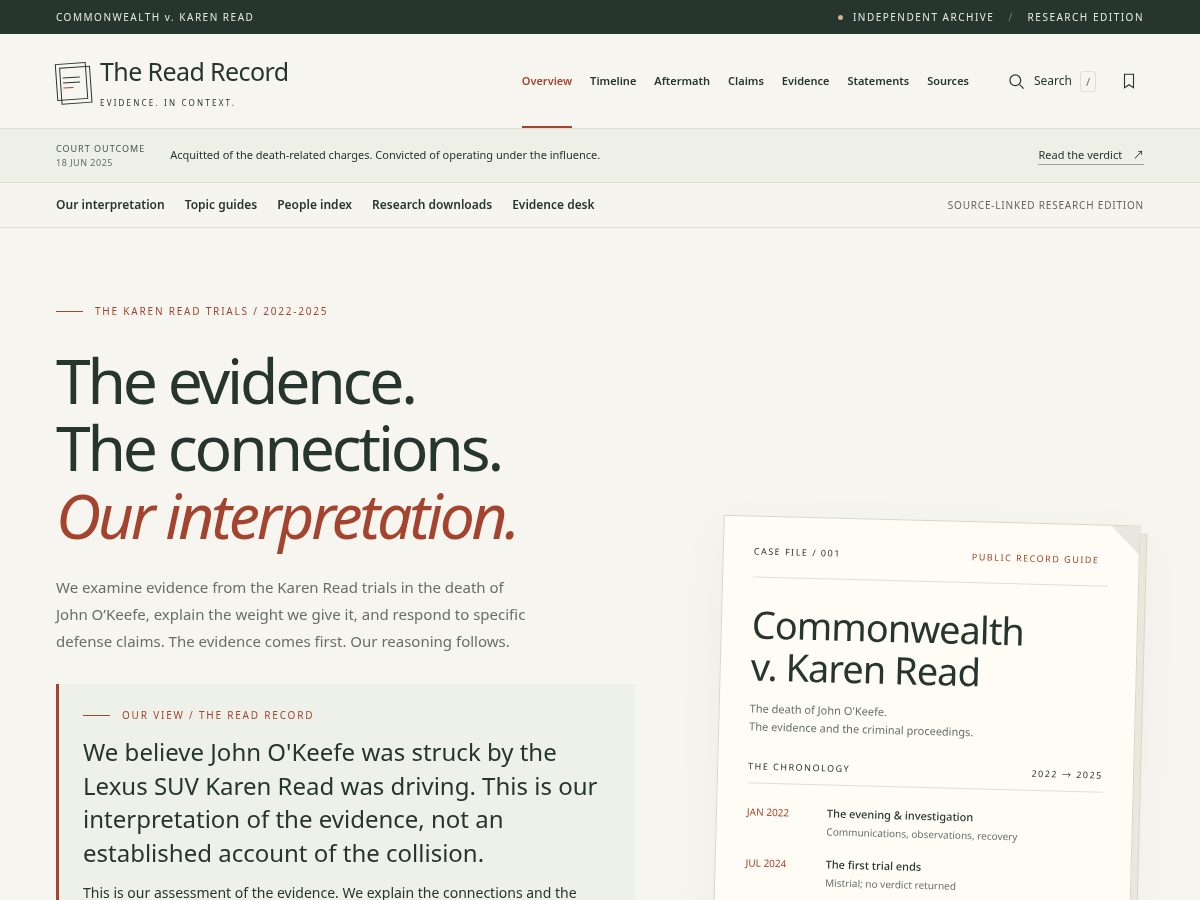Click 'Communications, observations, recovery' text
1200x900 pixels.
[922, 835]
